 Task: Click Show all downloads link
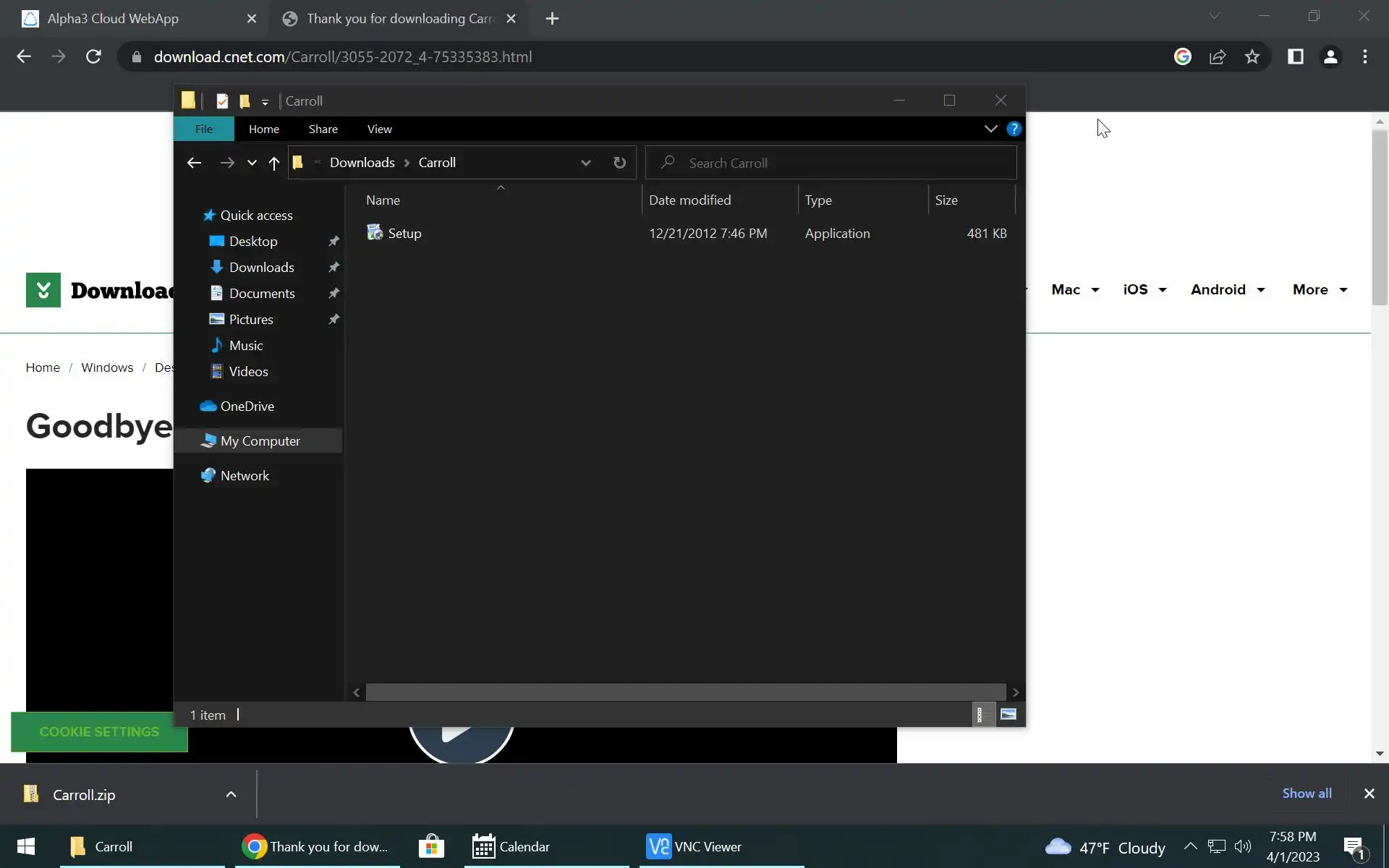click(x=1307, y=793)
